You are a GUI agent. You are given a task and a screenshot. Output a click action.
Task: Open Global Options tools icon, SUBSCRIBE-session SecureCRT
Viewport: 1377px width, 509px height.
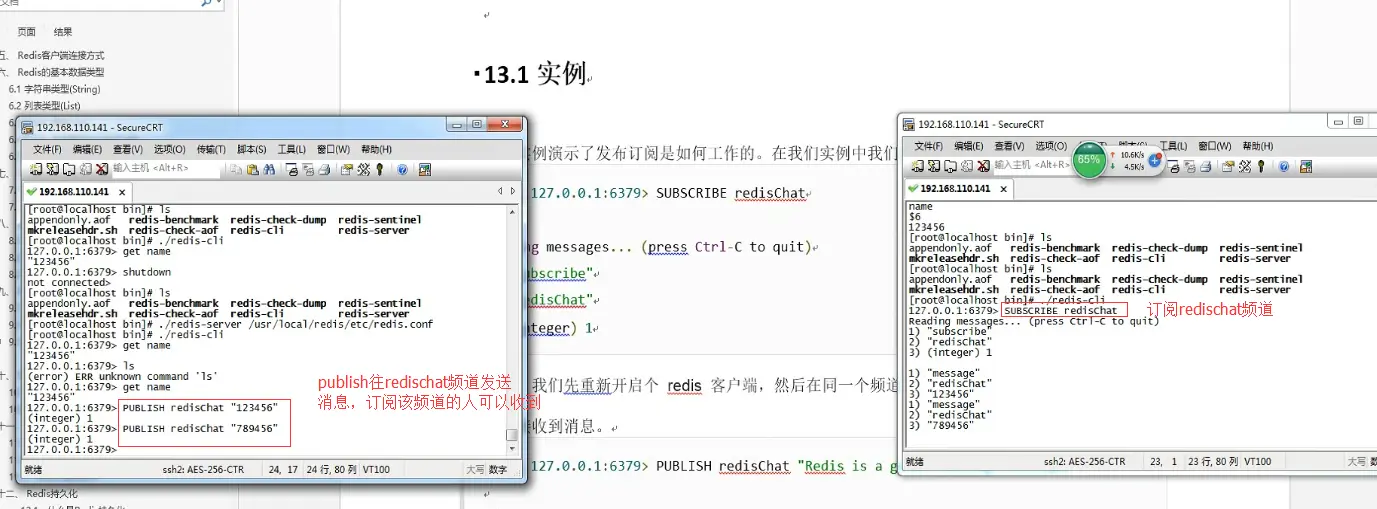[1243, 167]
